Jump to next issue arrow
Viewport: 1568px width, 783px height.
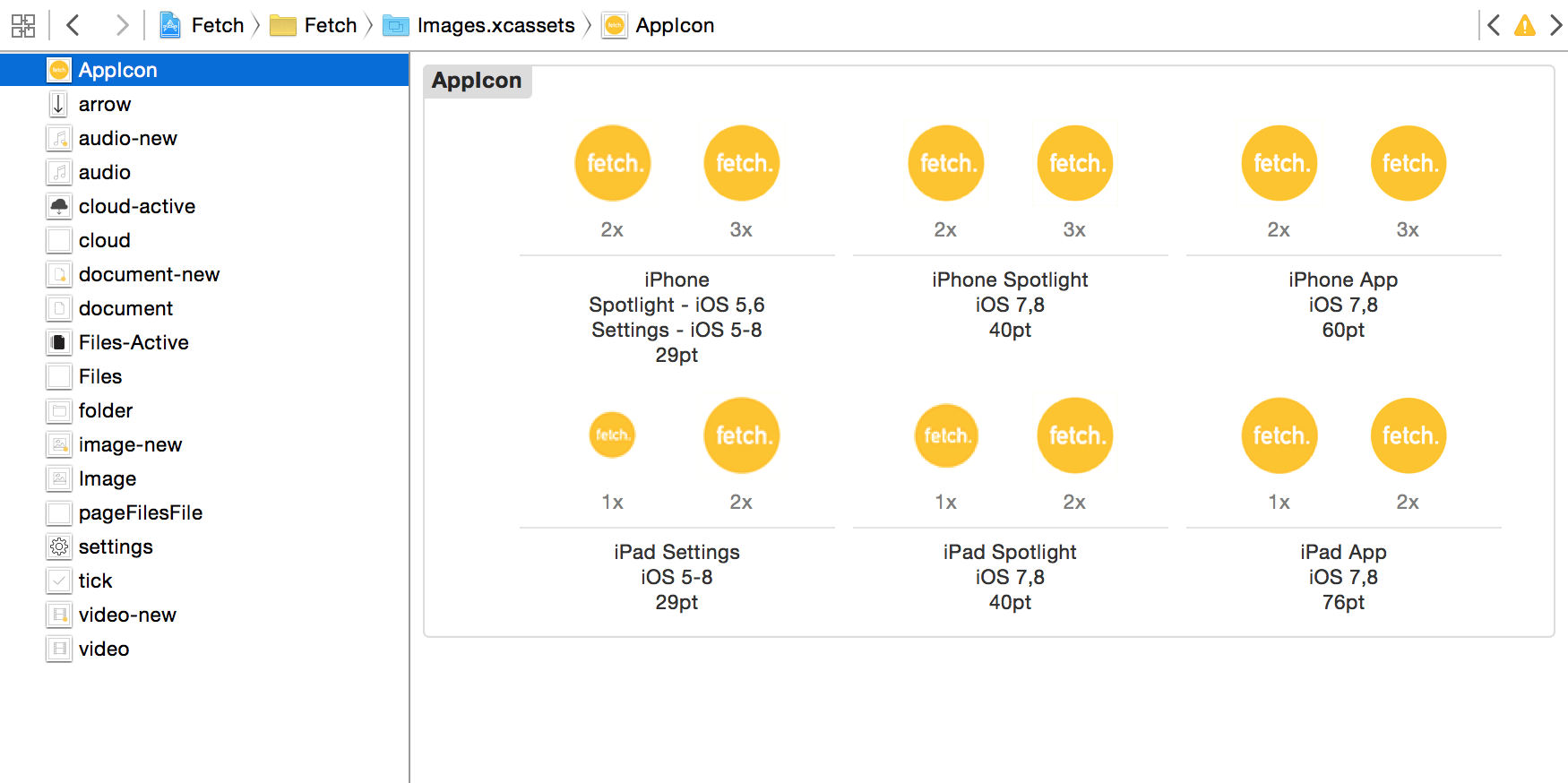(x=1556, y=25)
